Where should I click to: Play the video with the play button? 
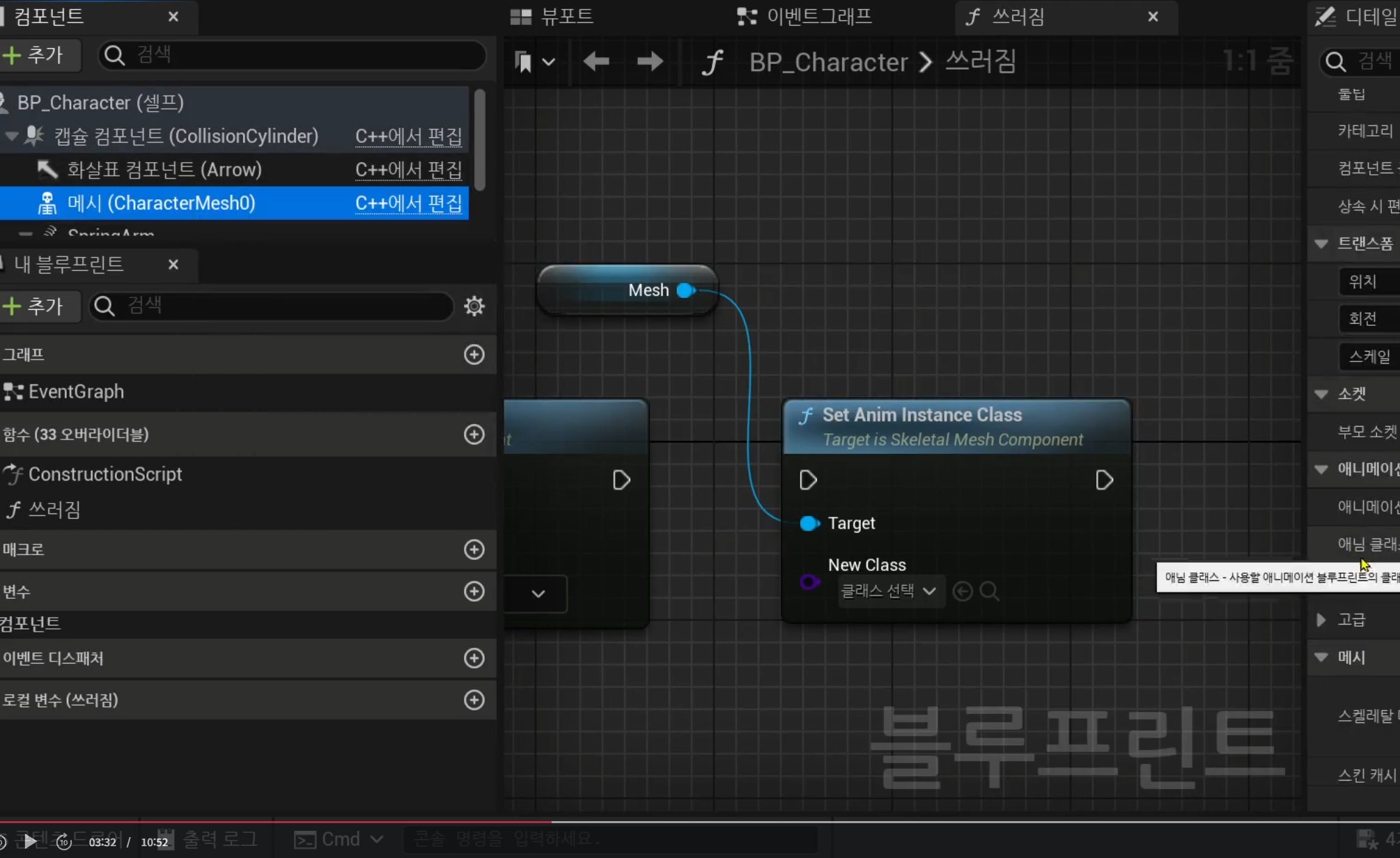pos(30,841)
